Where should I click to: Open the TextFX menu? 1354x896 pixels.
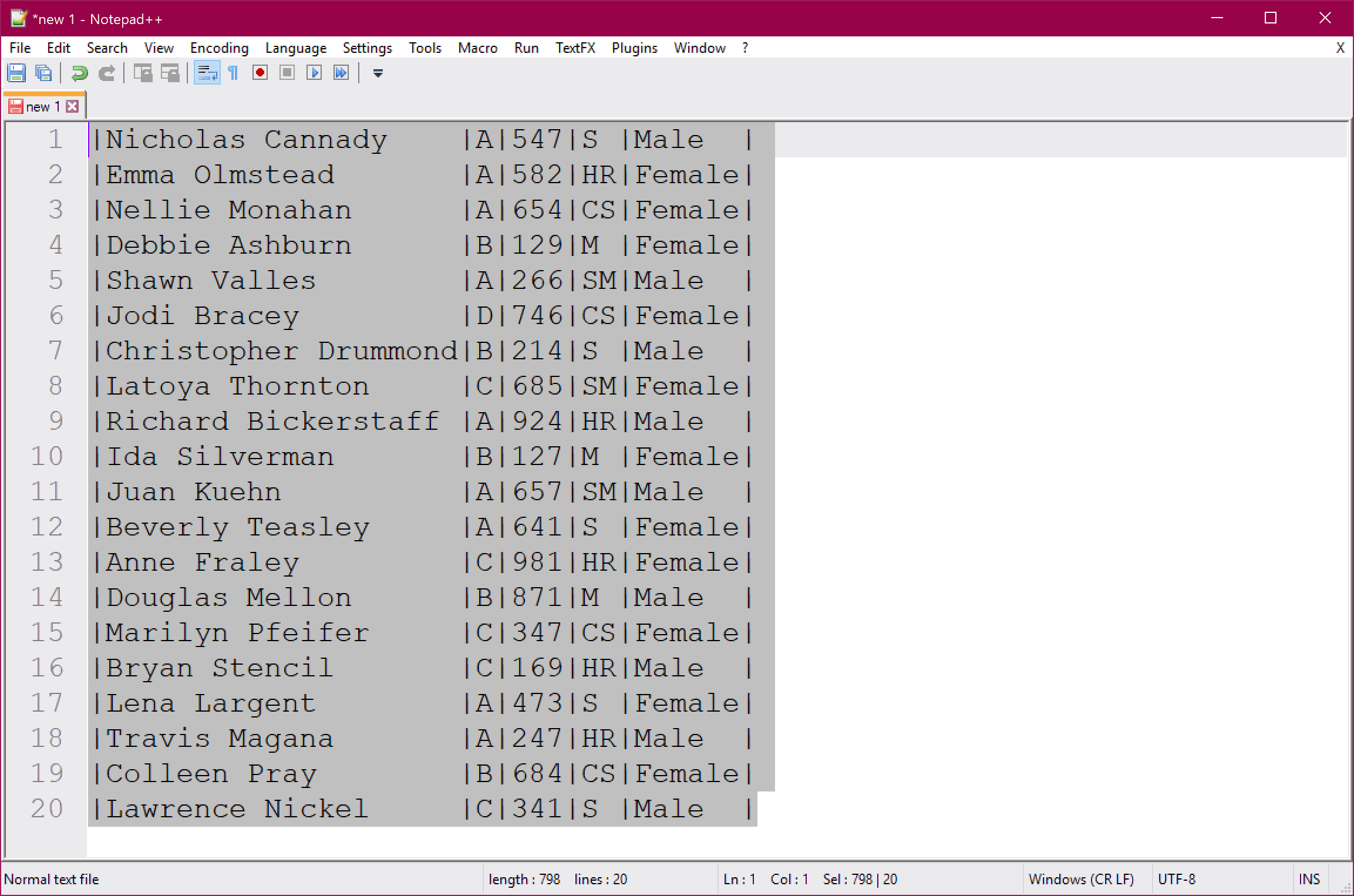click(575, 48)
